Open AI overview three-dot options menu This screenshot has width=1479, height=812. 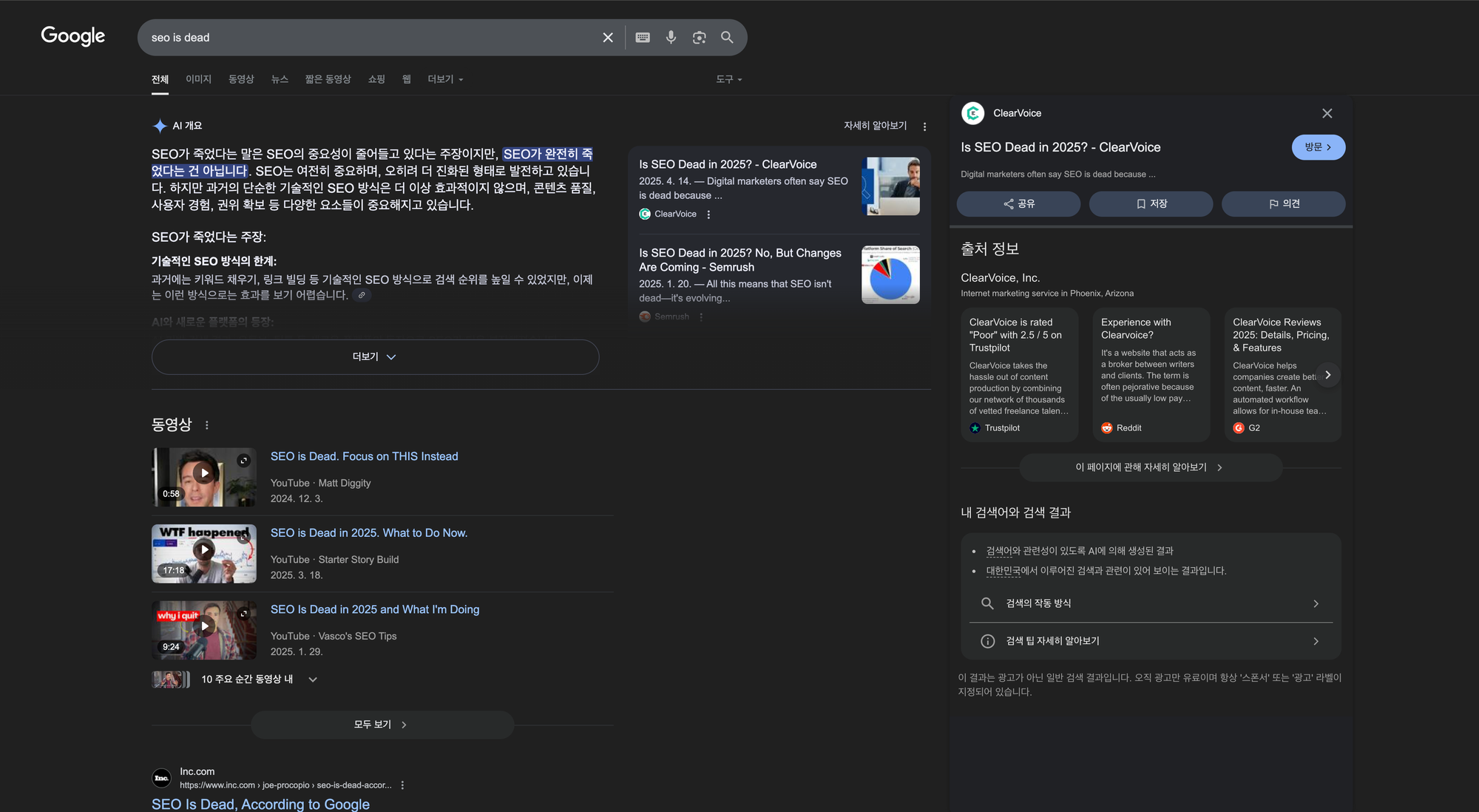[924, 126]
